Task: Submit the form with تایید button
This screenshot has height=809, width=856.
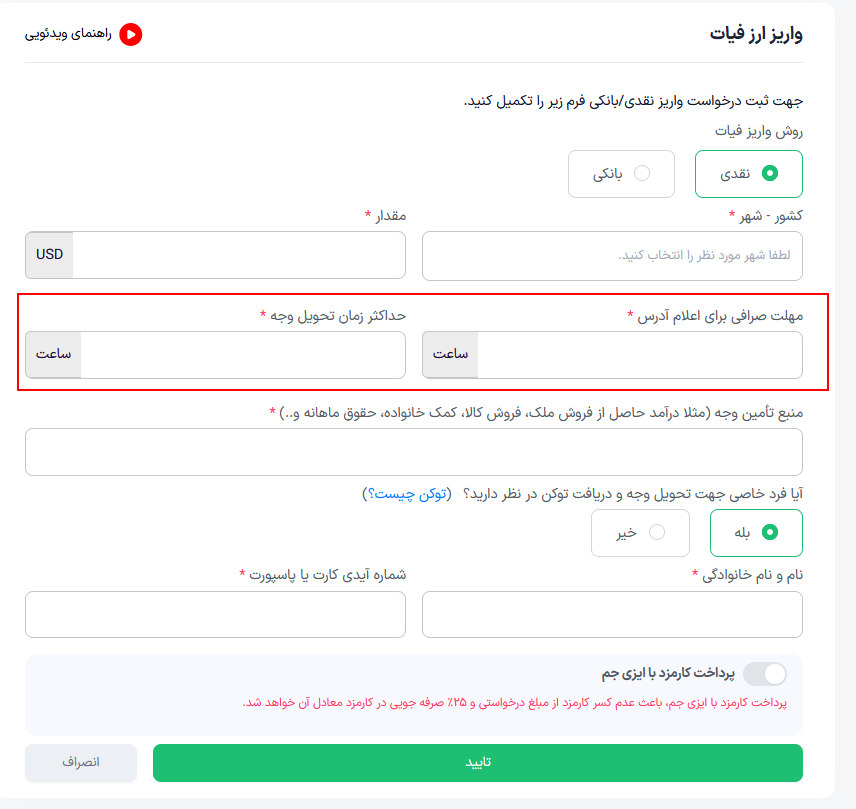Action: point(478,763)
